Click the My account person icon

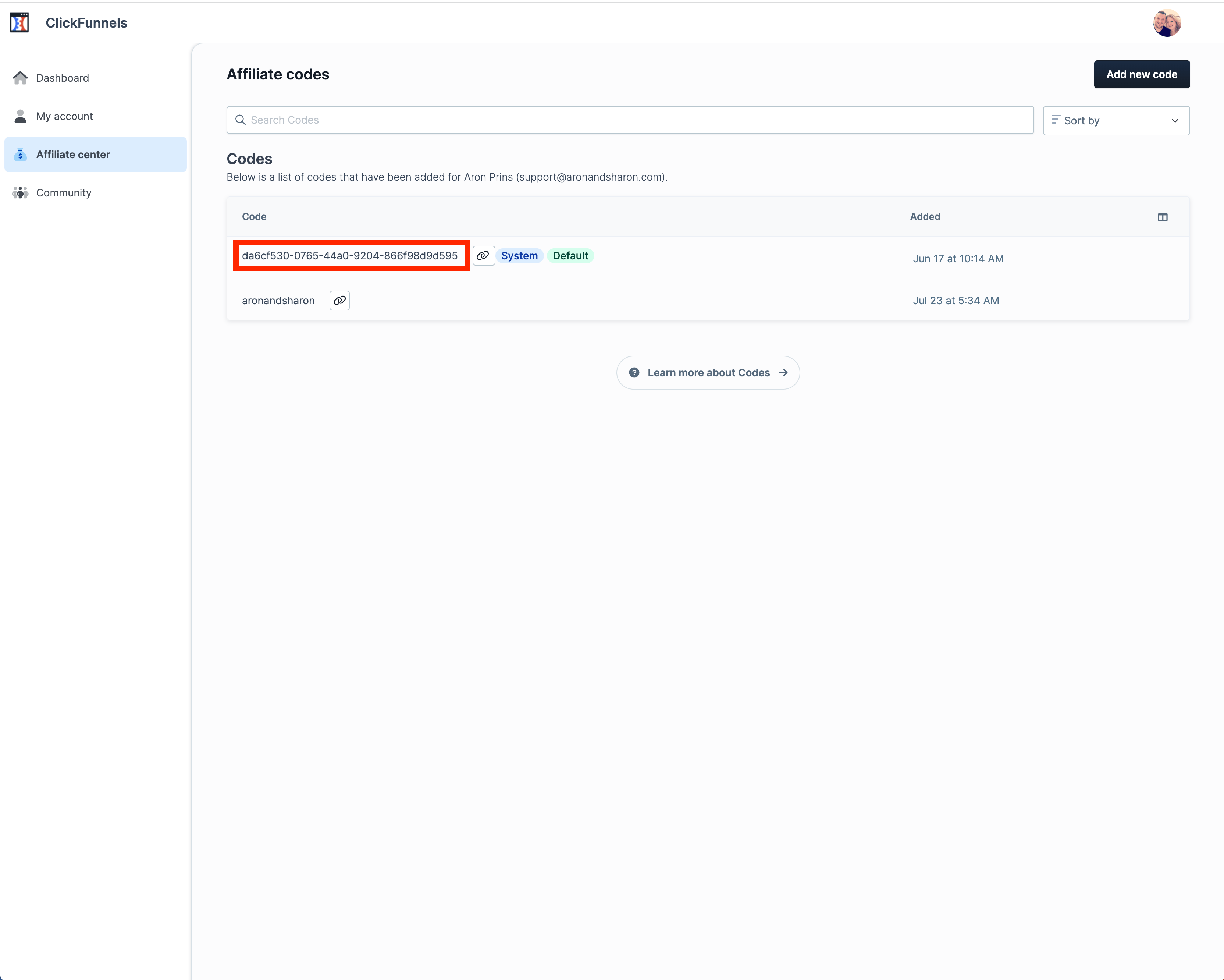pyautogui.click(x=21, y=116)
